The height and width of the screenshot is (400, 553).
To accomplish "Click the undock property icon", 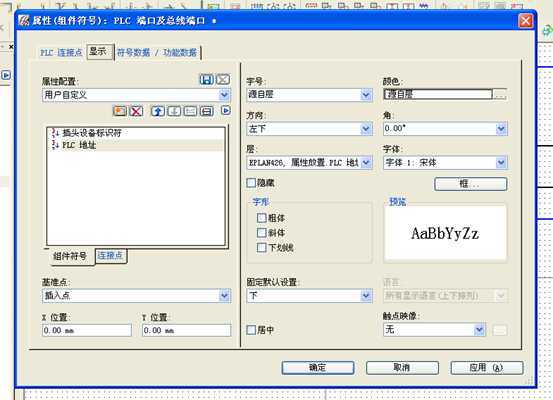I will pyautogui.click(x=190, y=111).
